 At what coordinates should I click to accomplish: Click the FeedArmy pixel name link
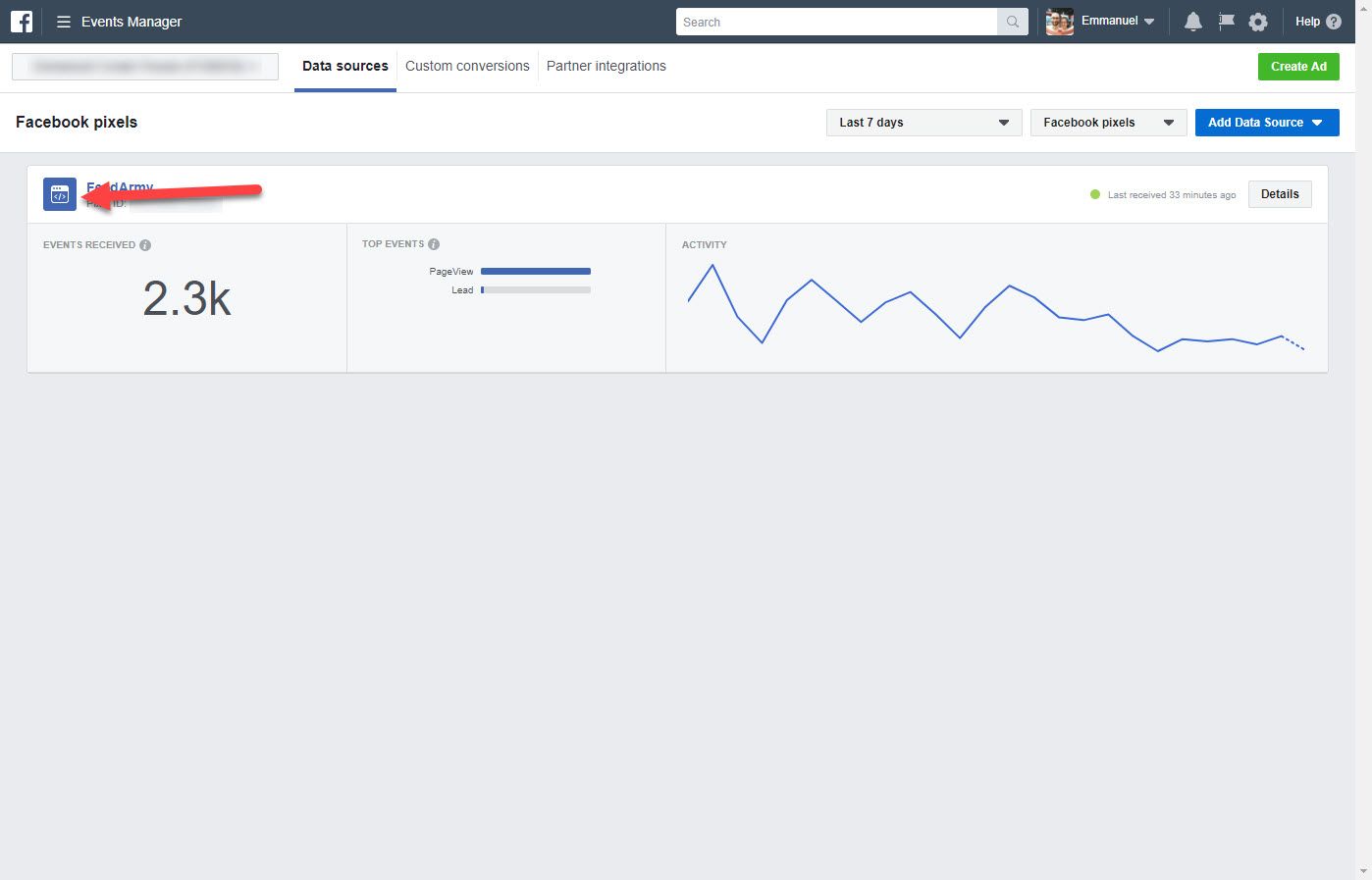tap(119, 186)
